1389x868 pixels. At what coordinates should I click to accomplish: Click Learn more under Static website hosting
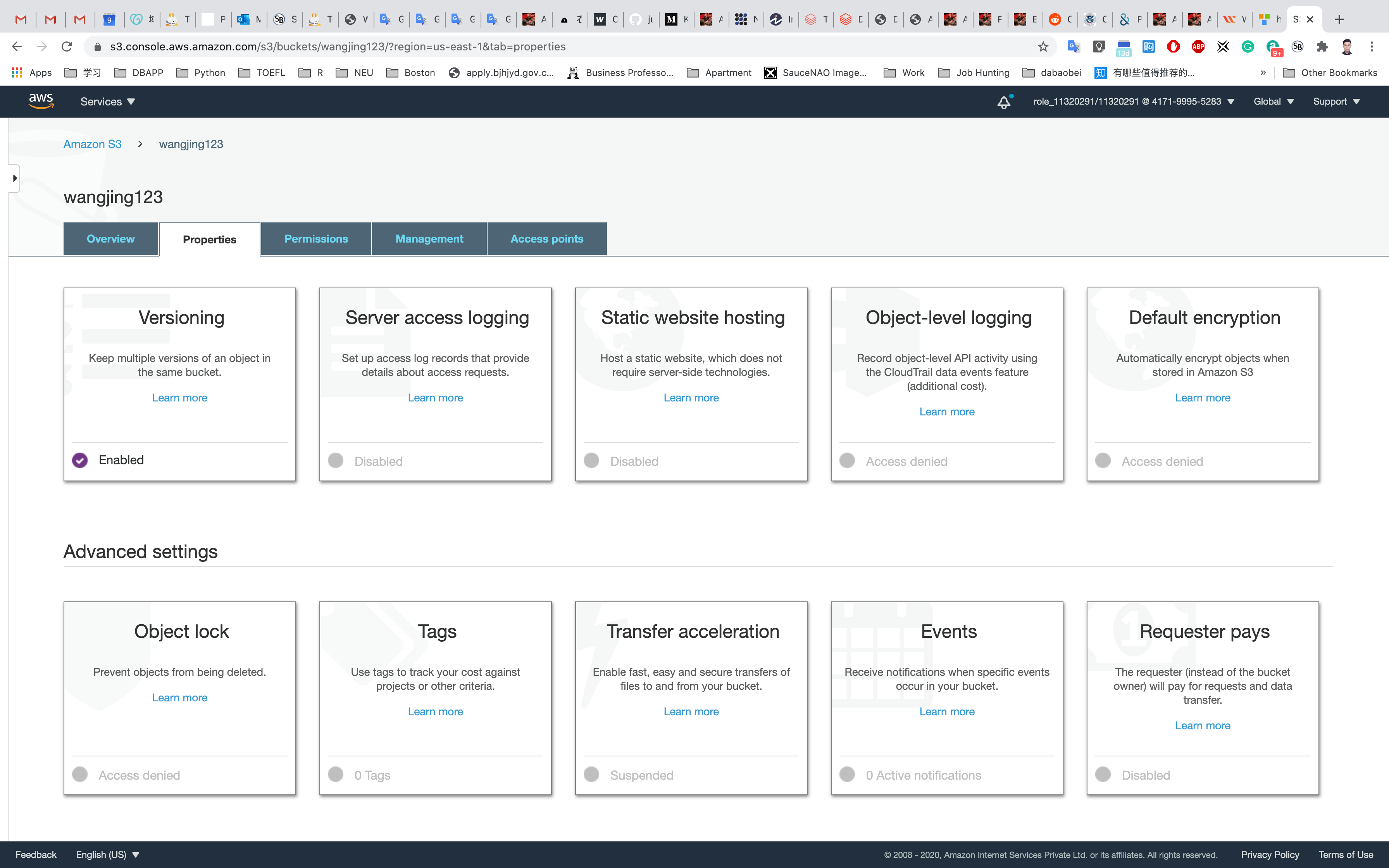tap(691, 398)
